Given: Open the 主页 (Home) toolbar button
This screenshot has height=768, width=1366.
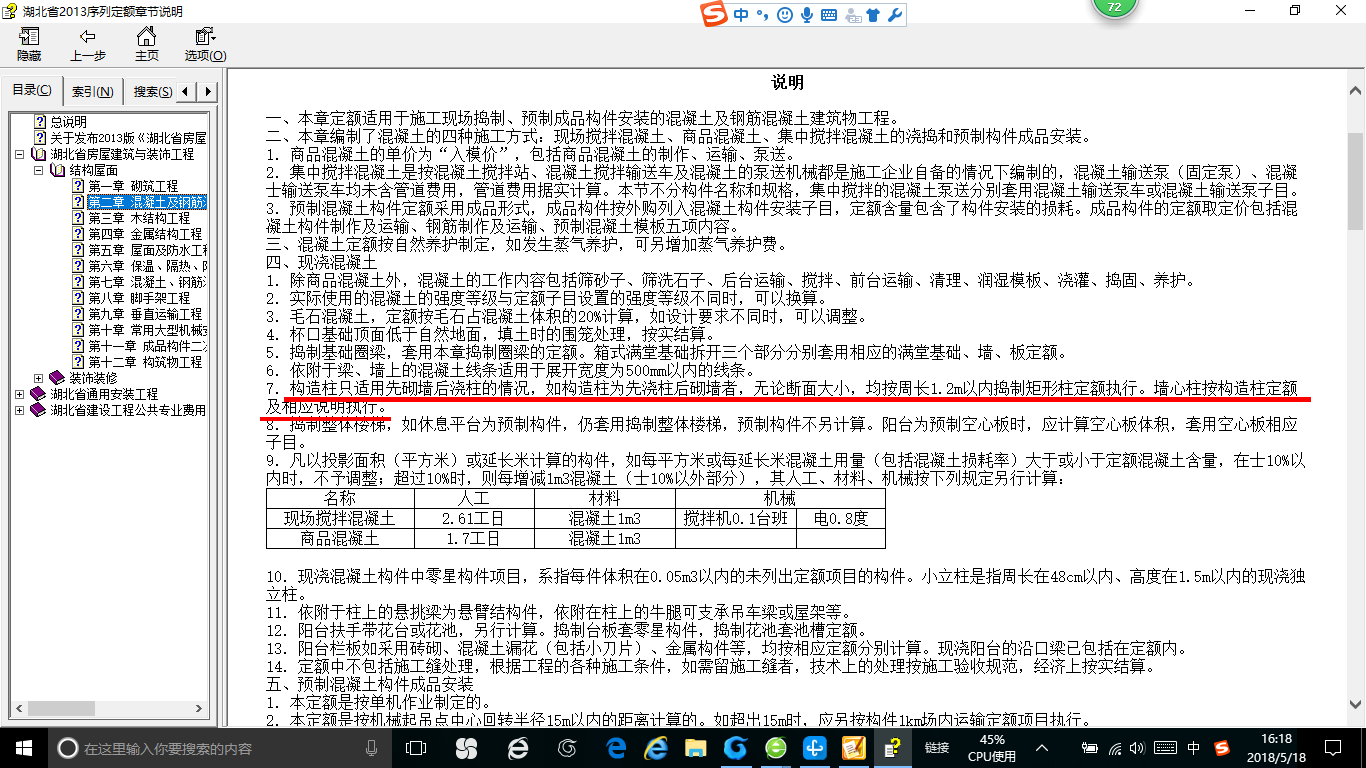Looking at the screenshot, I should point(147,44).
